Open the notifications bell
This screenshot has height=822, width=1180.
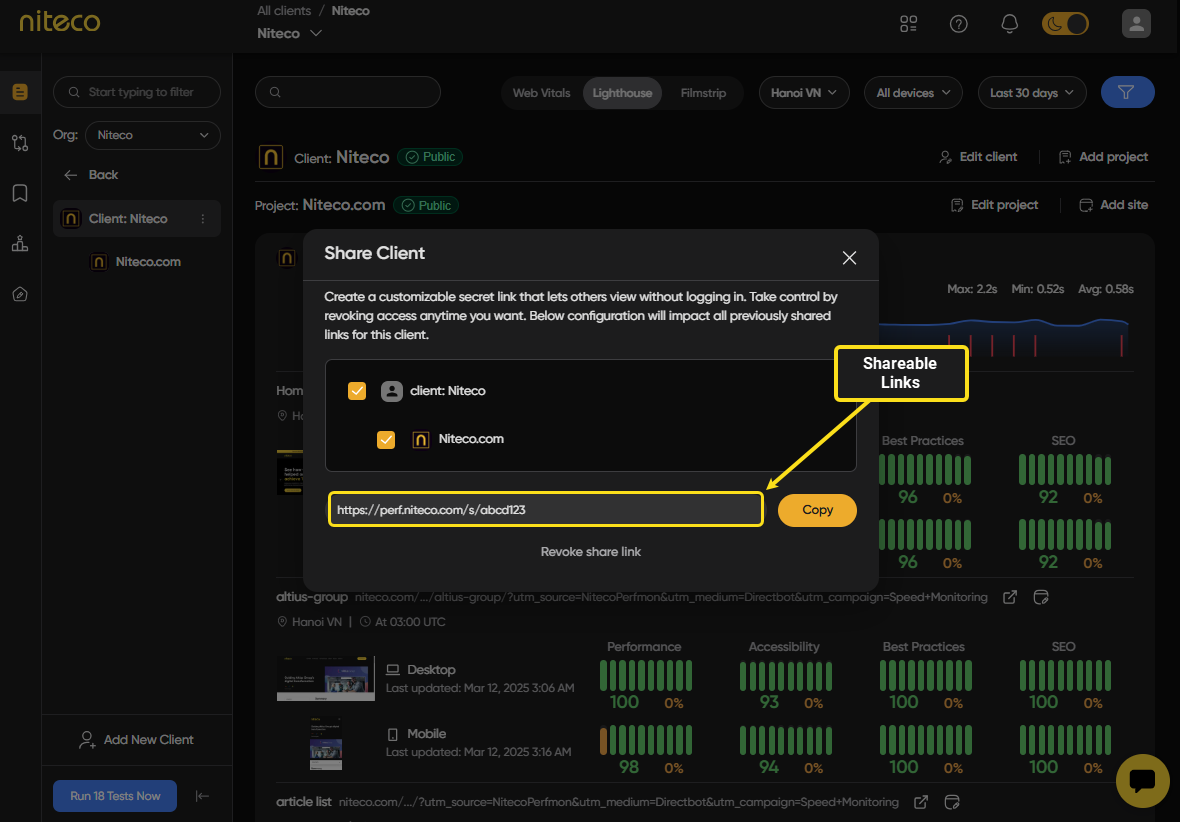click(x=1009, y=24)
